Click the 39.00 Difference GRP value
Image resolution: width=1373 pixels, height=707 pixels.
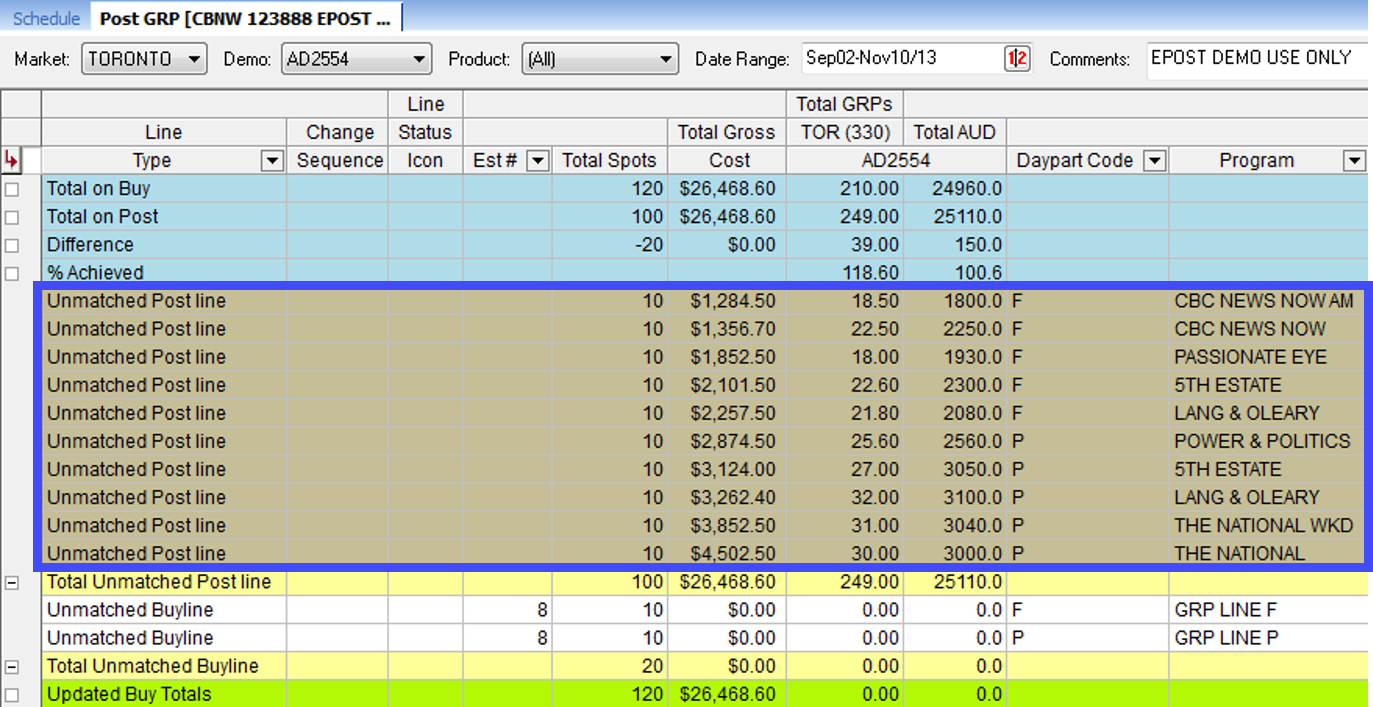845,245
